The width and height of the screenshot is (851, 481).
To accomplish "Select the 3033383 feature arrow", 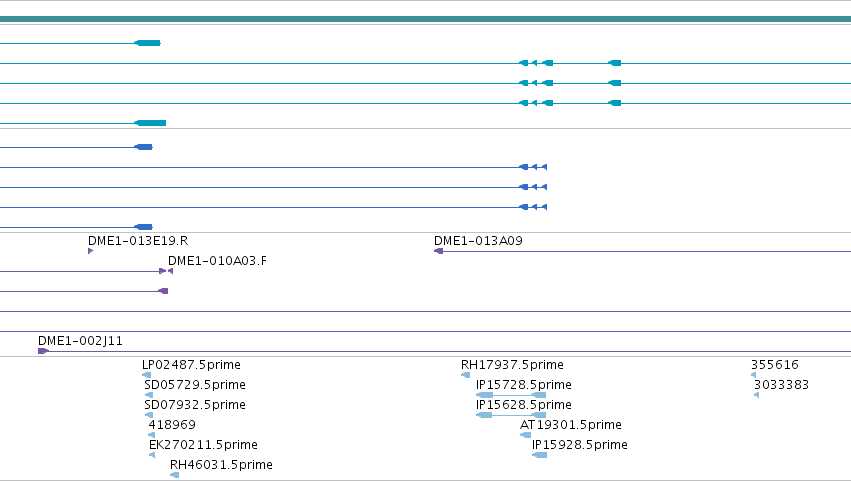I will [x=757, y=395].
